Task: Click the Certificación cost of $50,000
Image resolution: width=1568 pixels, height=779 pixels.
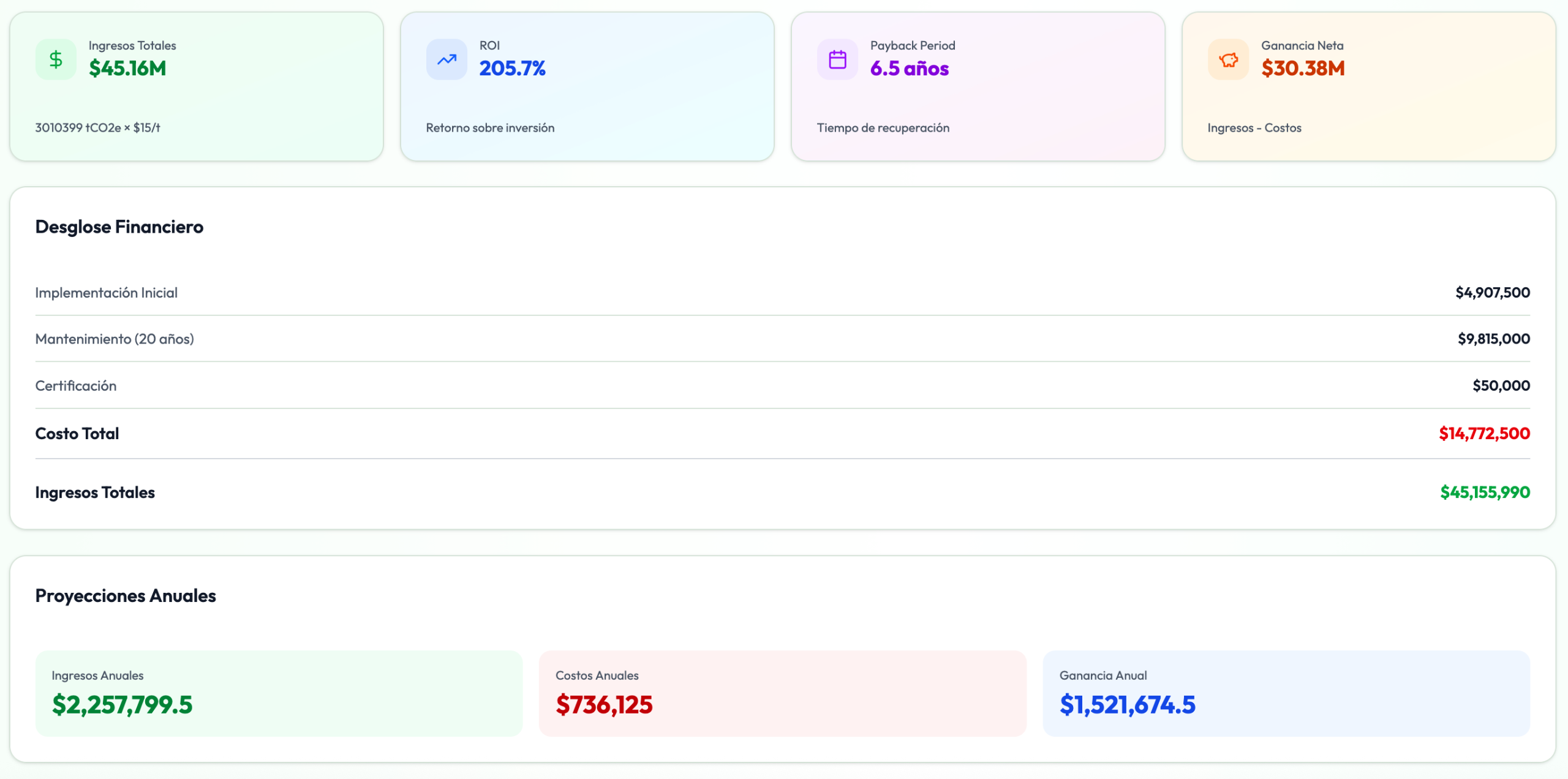Action: (1501, 385)
